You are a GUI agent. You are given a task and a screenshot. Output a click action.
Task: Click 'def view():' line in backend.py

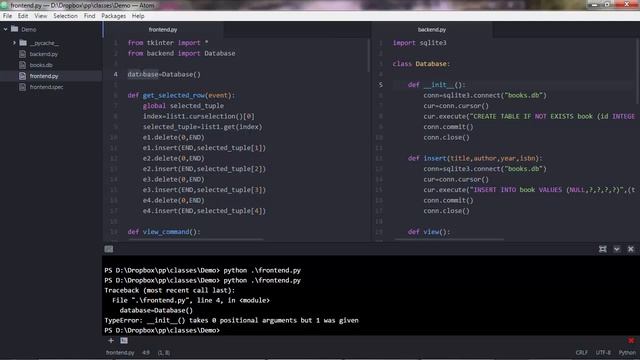(x=429, y=232)
